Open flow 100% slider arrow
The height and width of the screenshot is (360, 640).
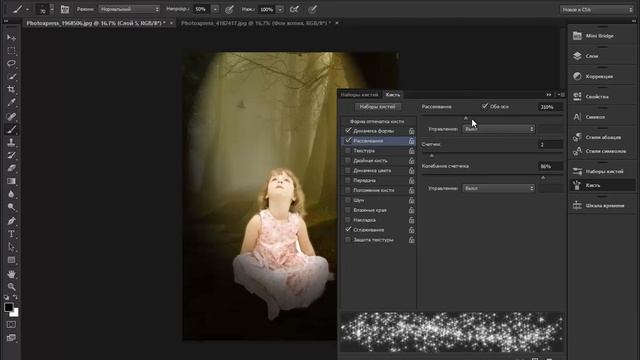tap(280, 9)
